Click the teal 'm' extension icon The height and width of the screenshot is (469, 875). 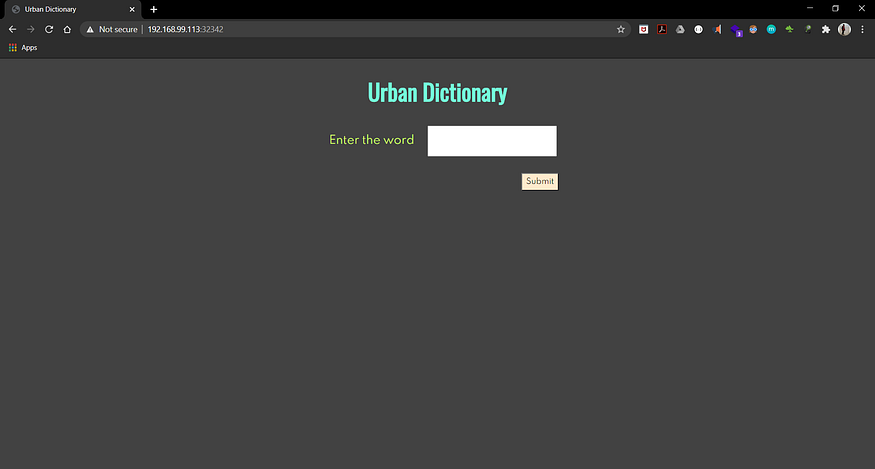point(771,30)
